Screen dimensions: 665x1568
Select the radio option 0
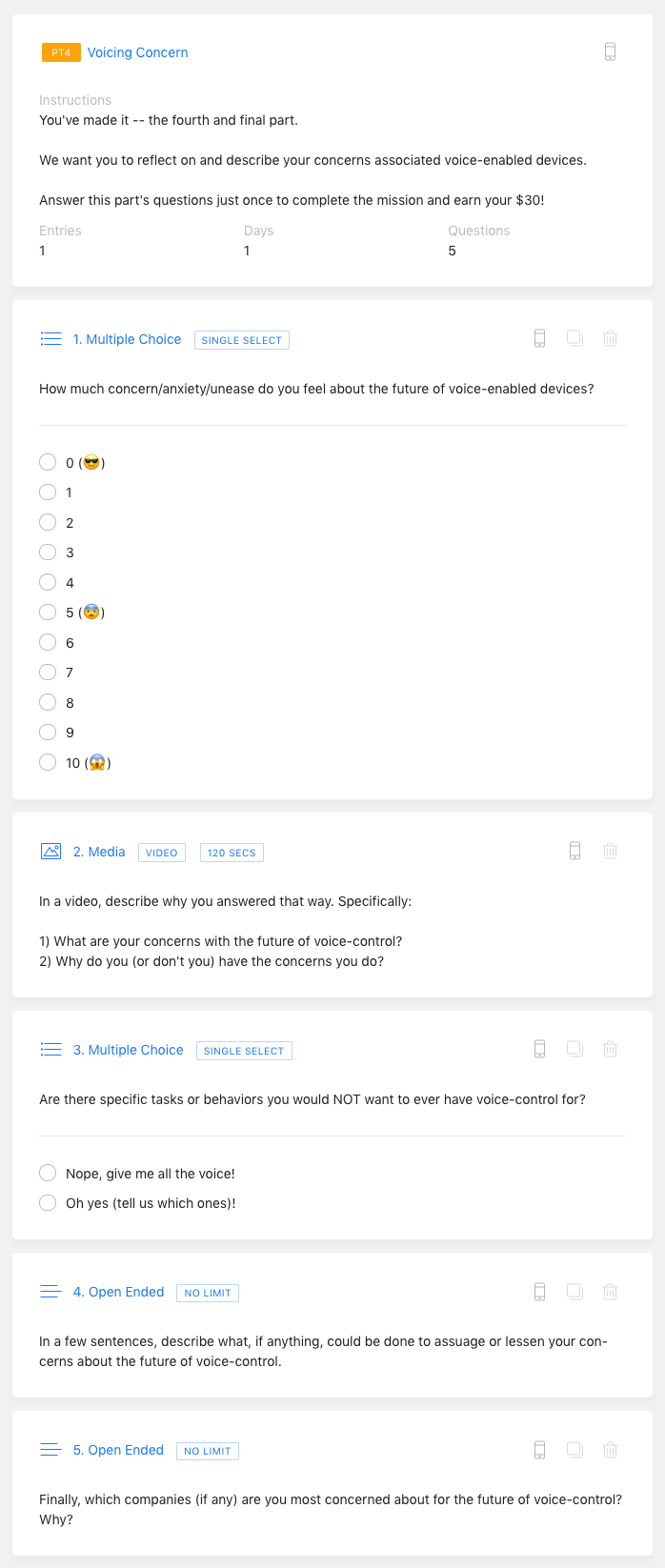tap(48, 463)
